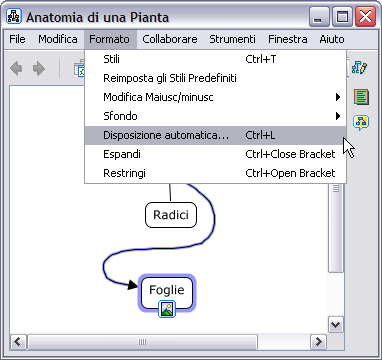Open the Collaborare menu

tap(170, 39)
